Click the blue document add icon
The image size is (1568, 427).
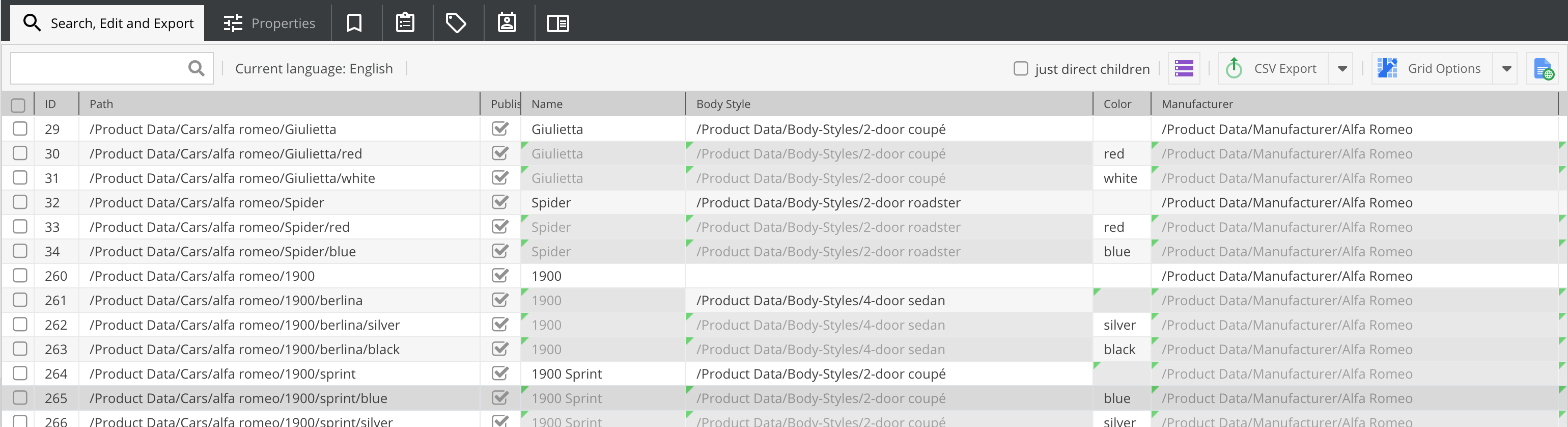(x=1543, y=69)
